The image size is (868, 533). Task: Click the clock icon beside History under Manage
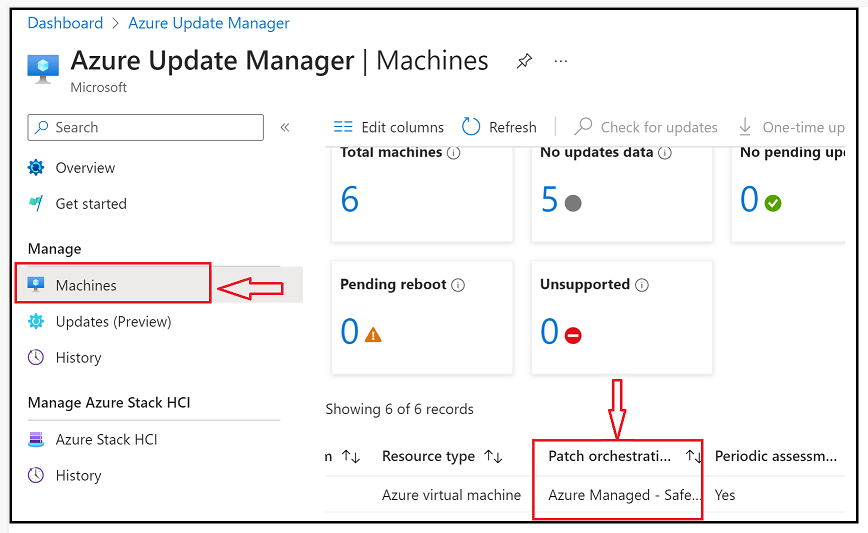(36, 357)
